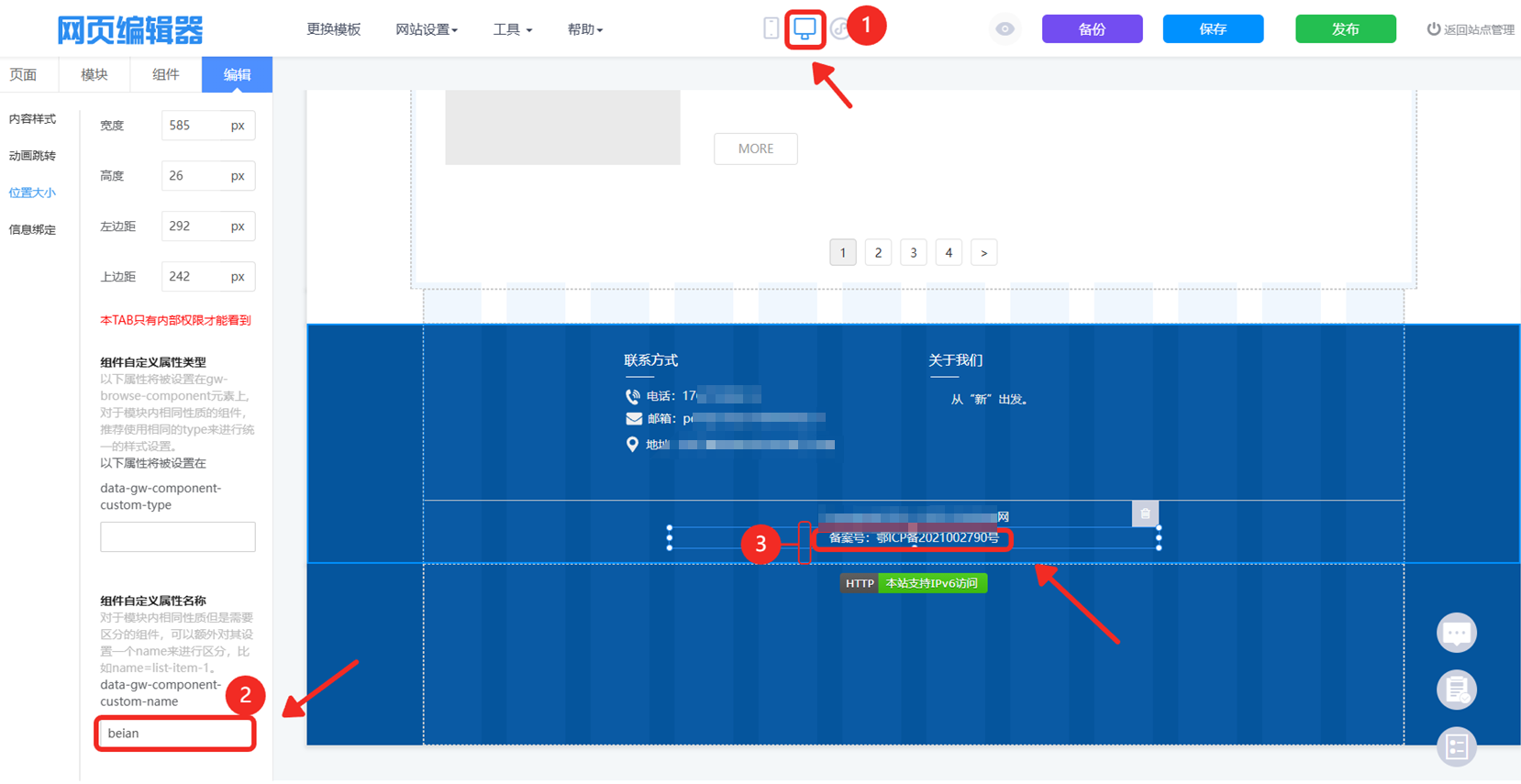Click the green 发布 button
1521x784 pixels.
click(1346, 29)
